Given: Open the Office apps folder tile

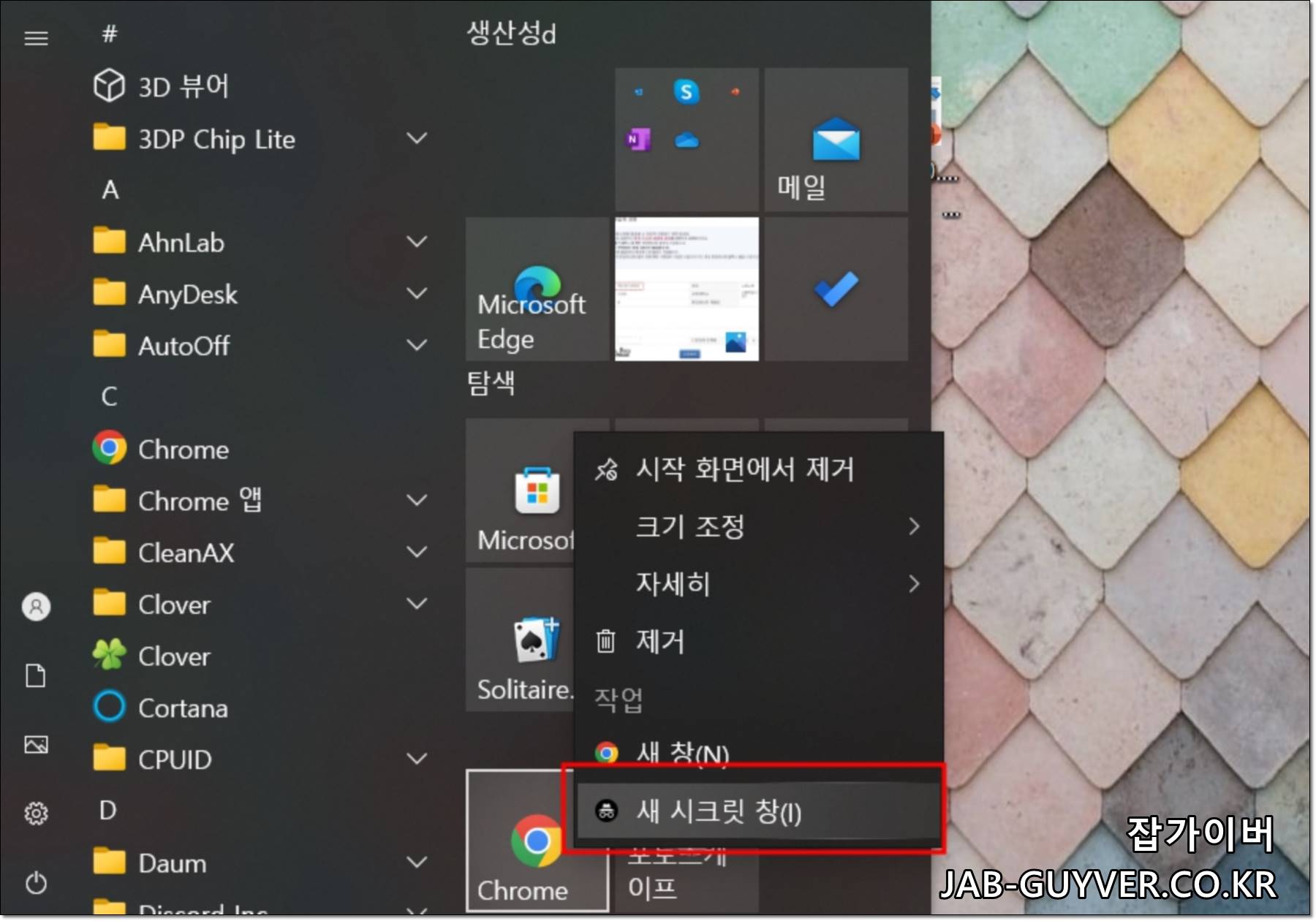Looking at the screenshot, I should click(687, 140).
